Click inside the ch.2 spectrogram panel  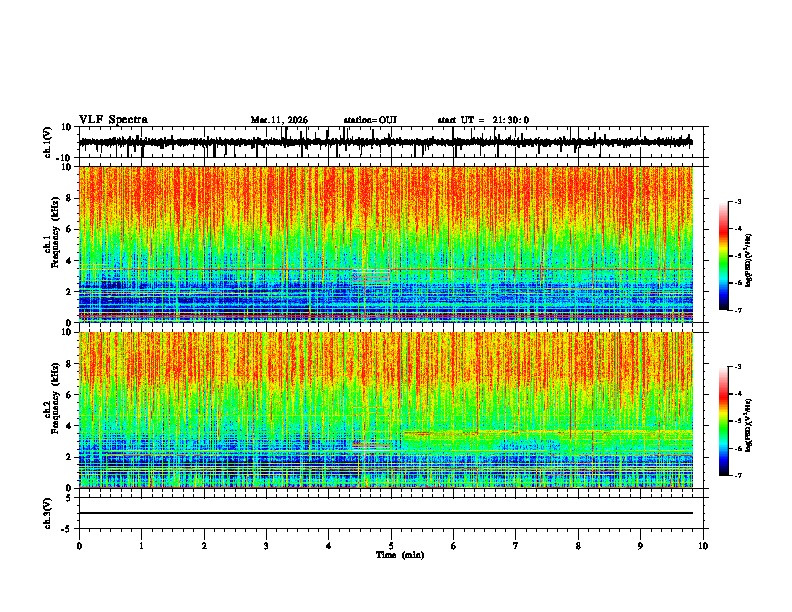click(x=385, y=410)
